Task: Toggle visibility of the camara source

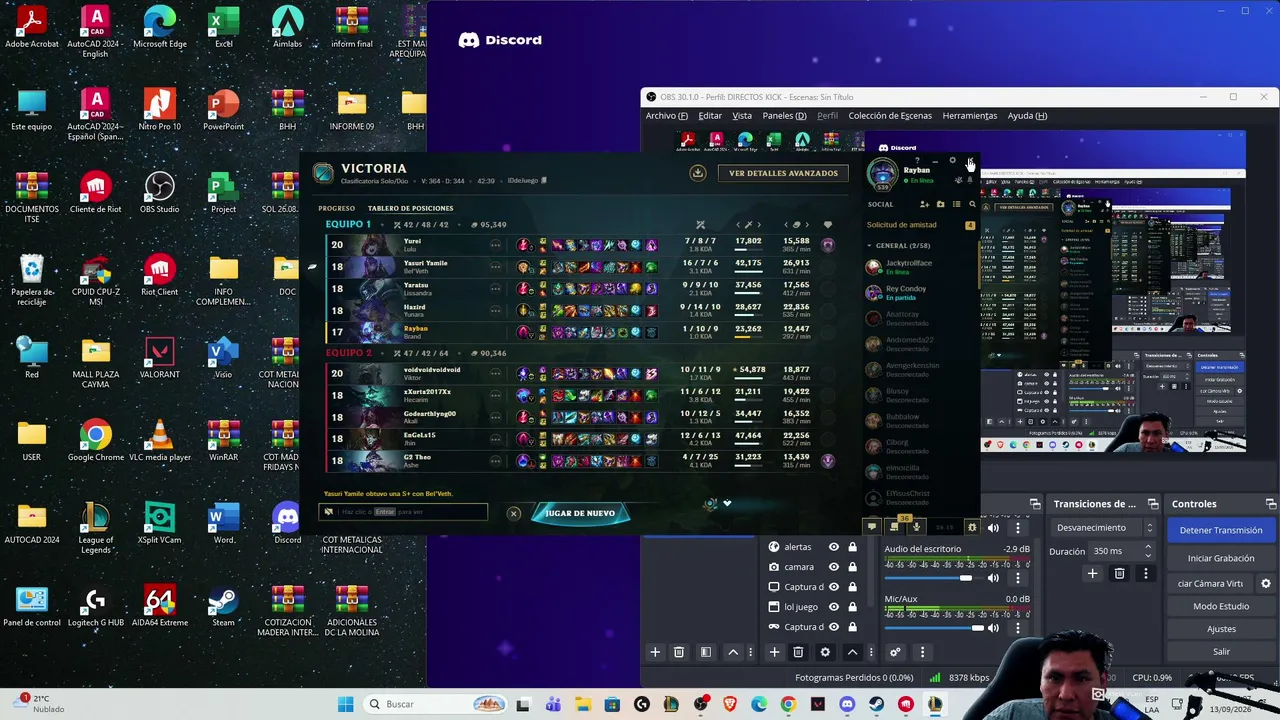Action: coord(833,567)
